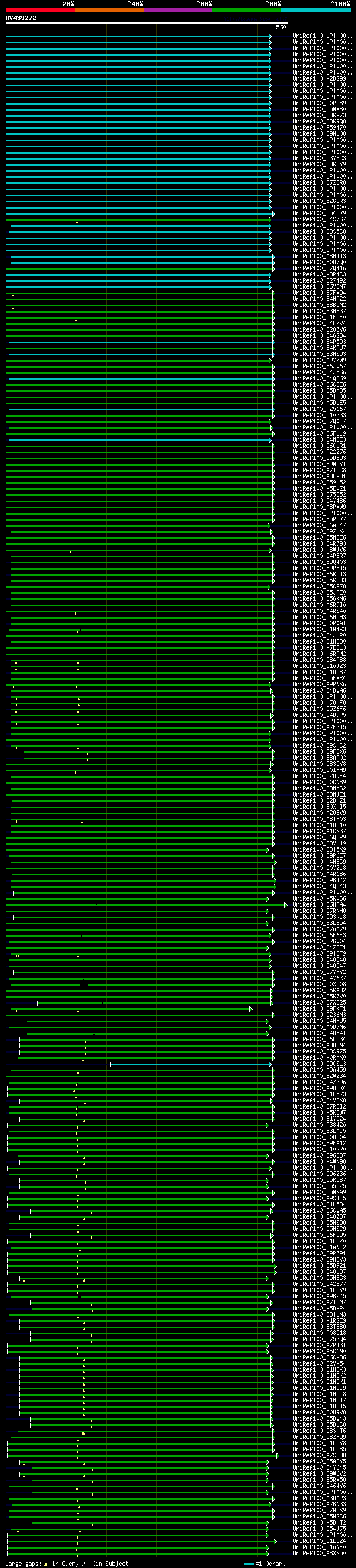
Task: Click the UniRef100_B3NS93 label
Action: 319,354
